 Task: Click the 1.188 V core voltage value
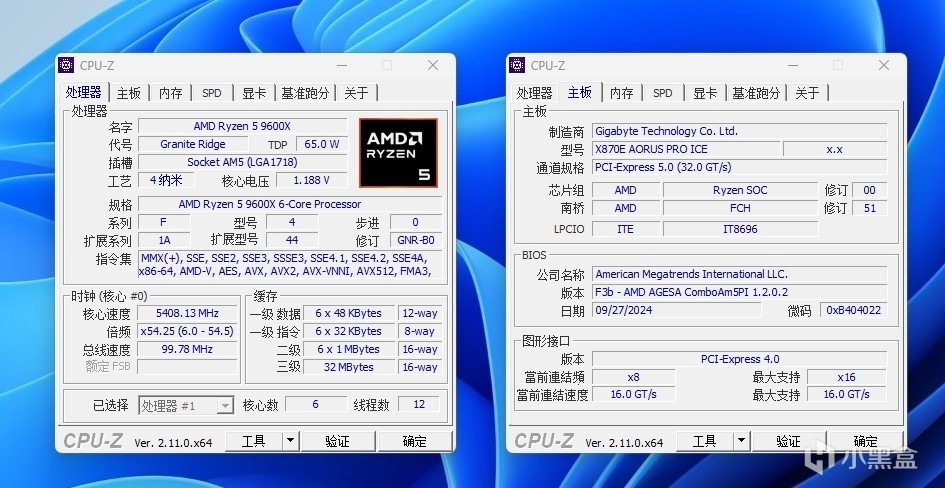click(312, 180)
